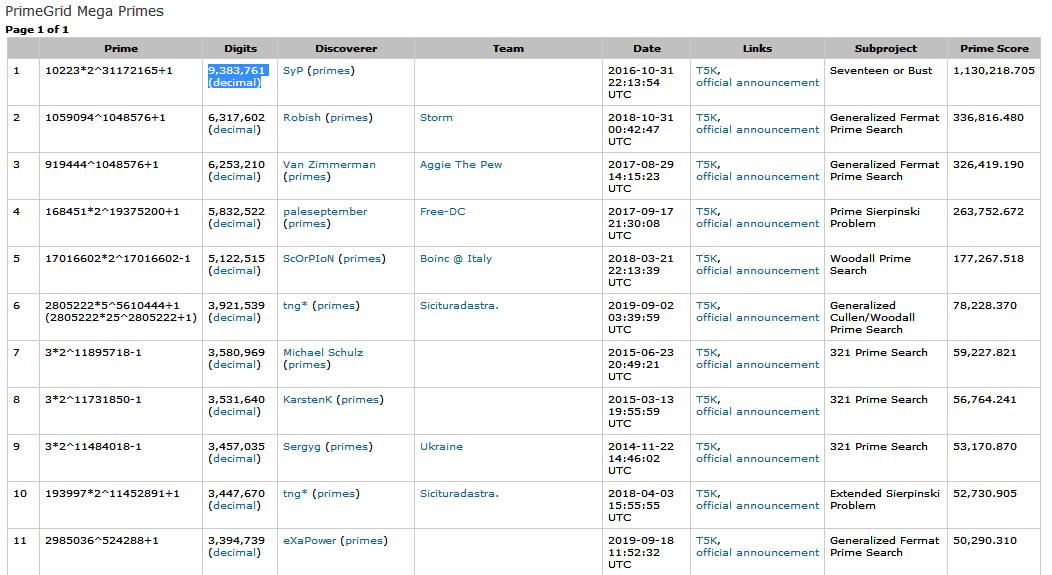Open decimal link under 3,921,539 digits
This screenshot has height=575, width=1052.
point(234,318)
